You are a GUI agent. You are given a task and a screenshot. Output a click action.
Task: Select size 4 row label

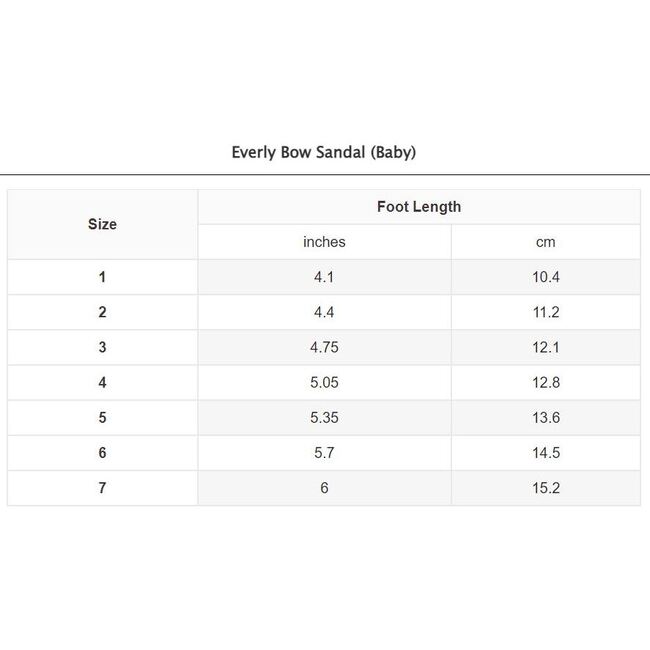[102, 382]
